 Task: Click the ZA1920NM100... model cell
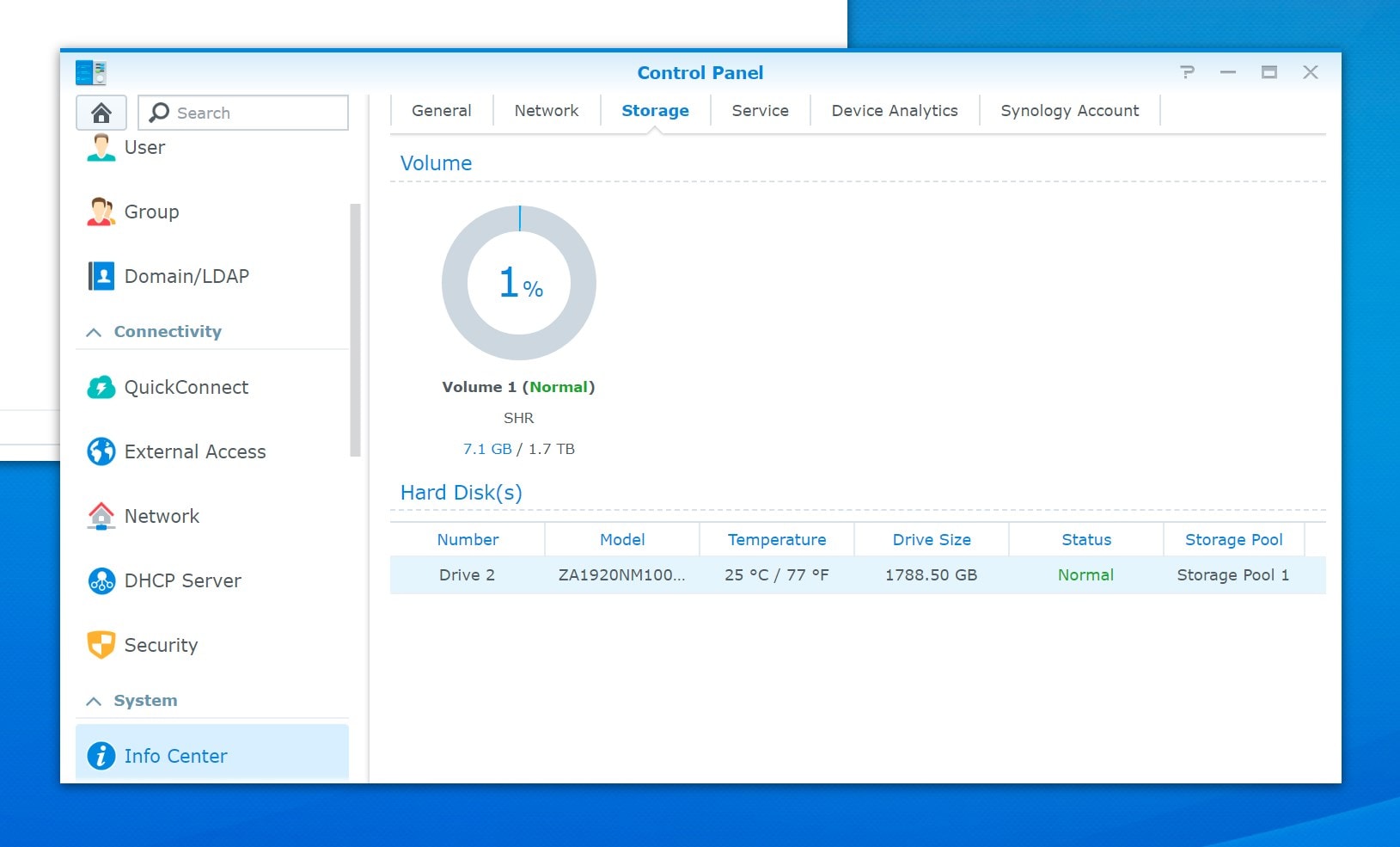[x=622, y=575]
